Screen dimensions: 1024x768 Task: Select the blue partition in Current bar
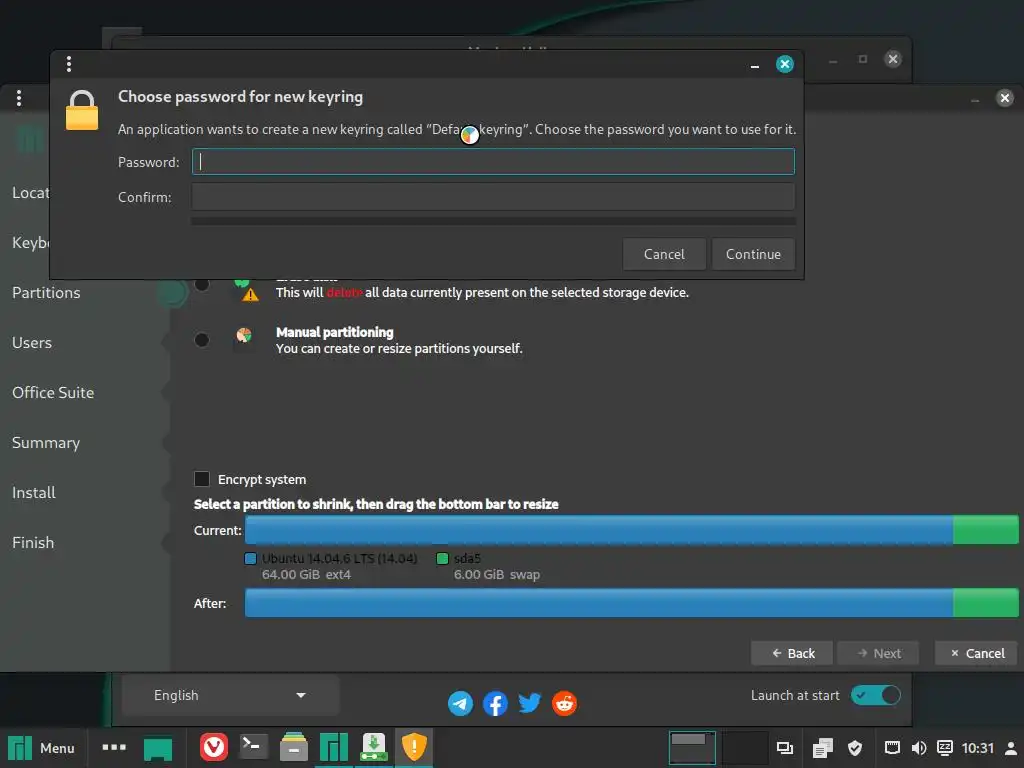click(599, 530)
